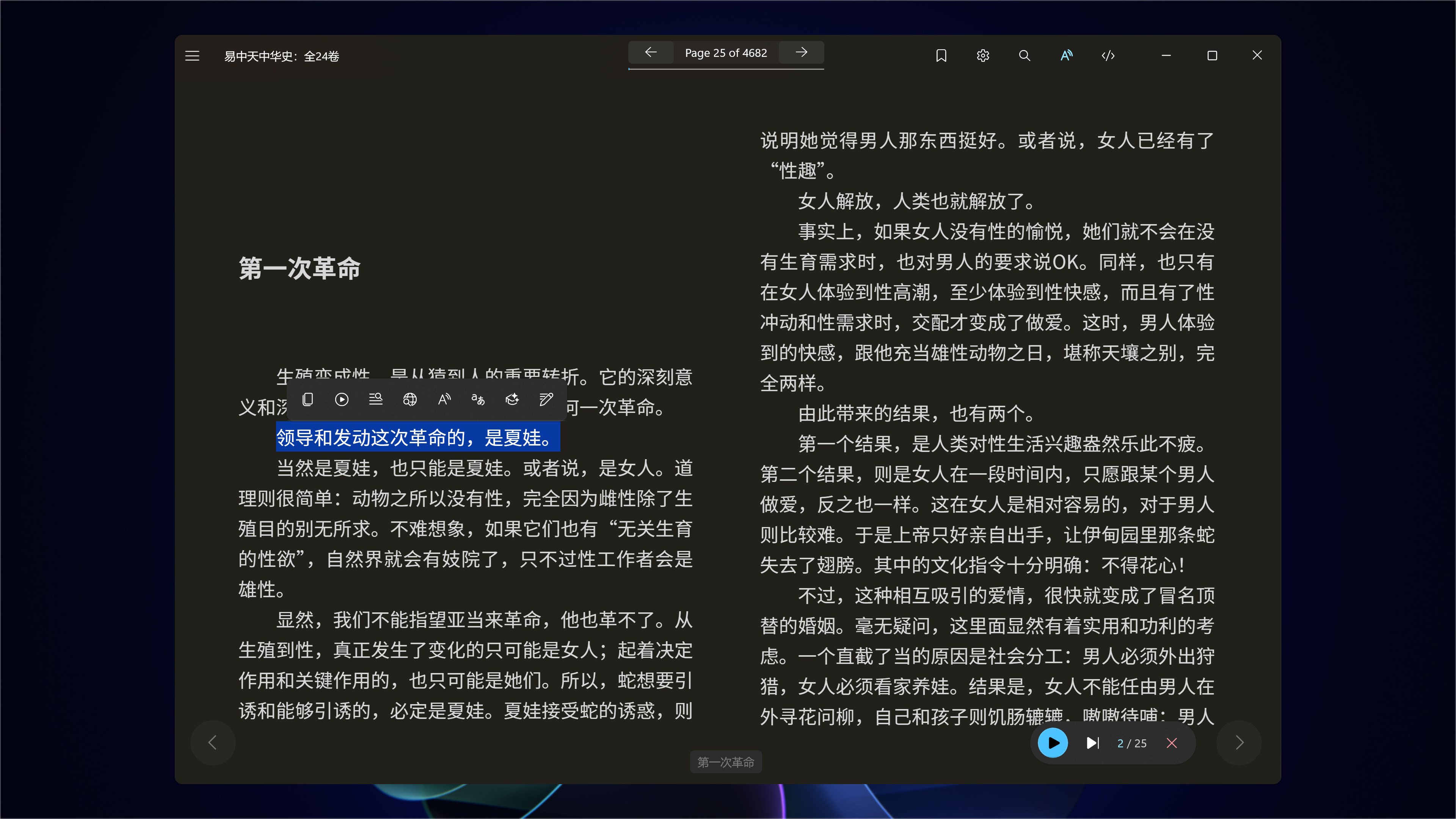Open the navigation hamburger menu

[192, 55]
